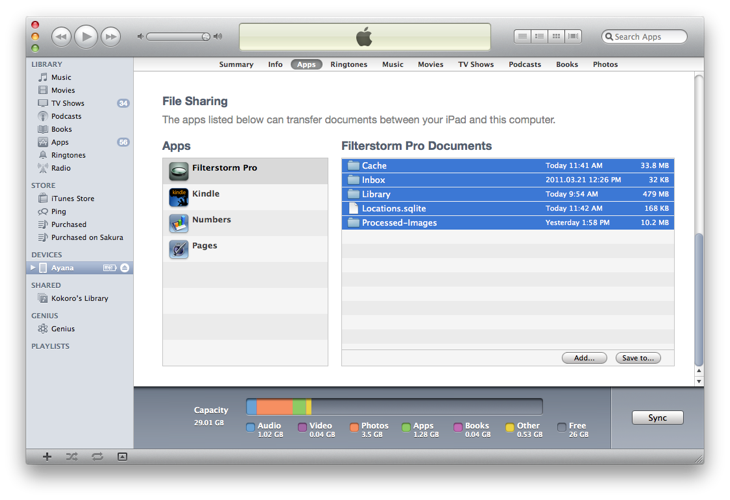Screen dimensions: 730x500
Task: Switch to the Summary tab
Action: [236, 65]
